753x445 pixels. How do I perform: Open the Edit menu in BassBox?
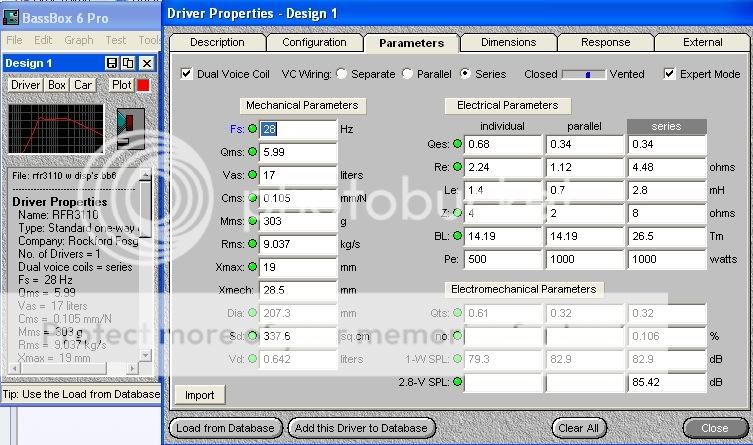43,40
